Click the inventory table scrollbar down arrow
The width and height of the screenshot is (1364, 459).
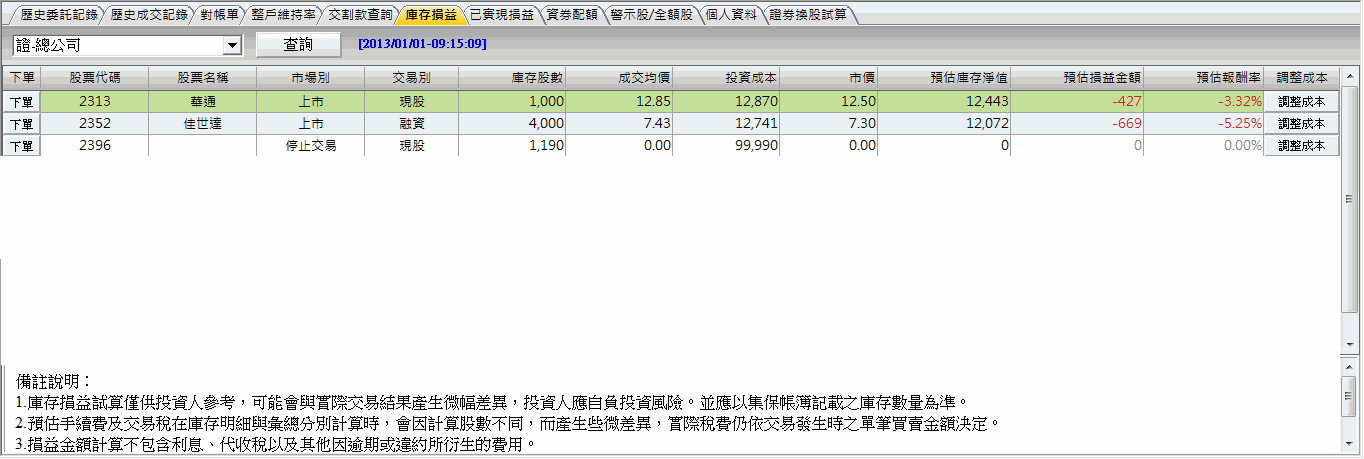1349,344
